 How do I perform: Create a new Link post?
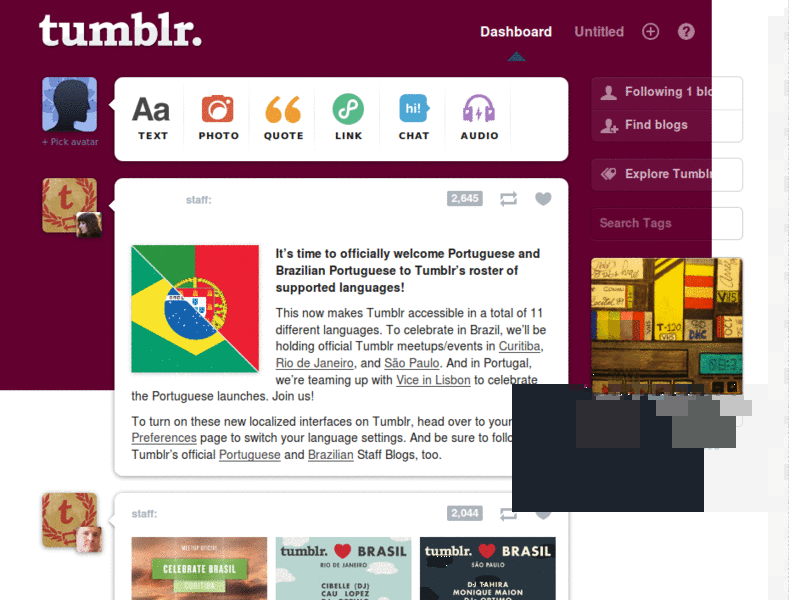[x=348, y=118]
